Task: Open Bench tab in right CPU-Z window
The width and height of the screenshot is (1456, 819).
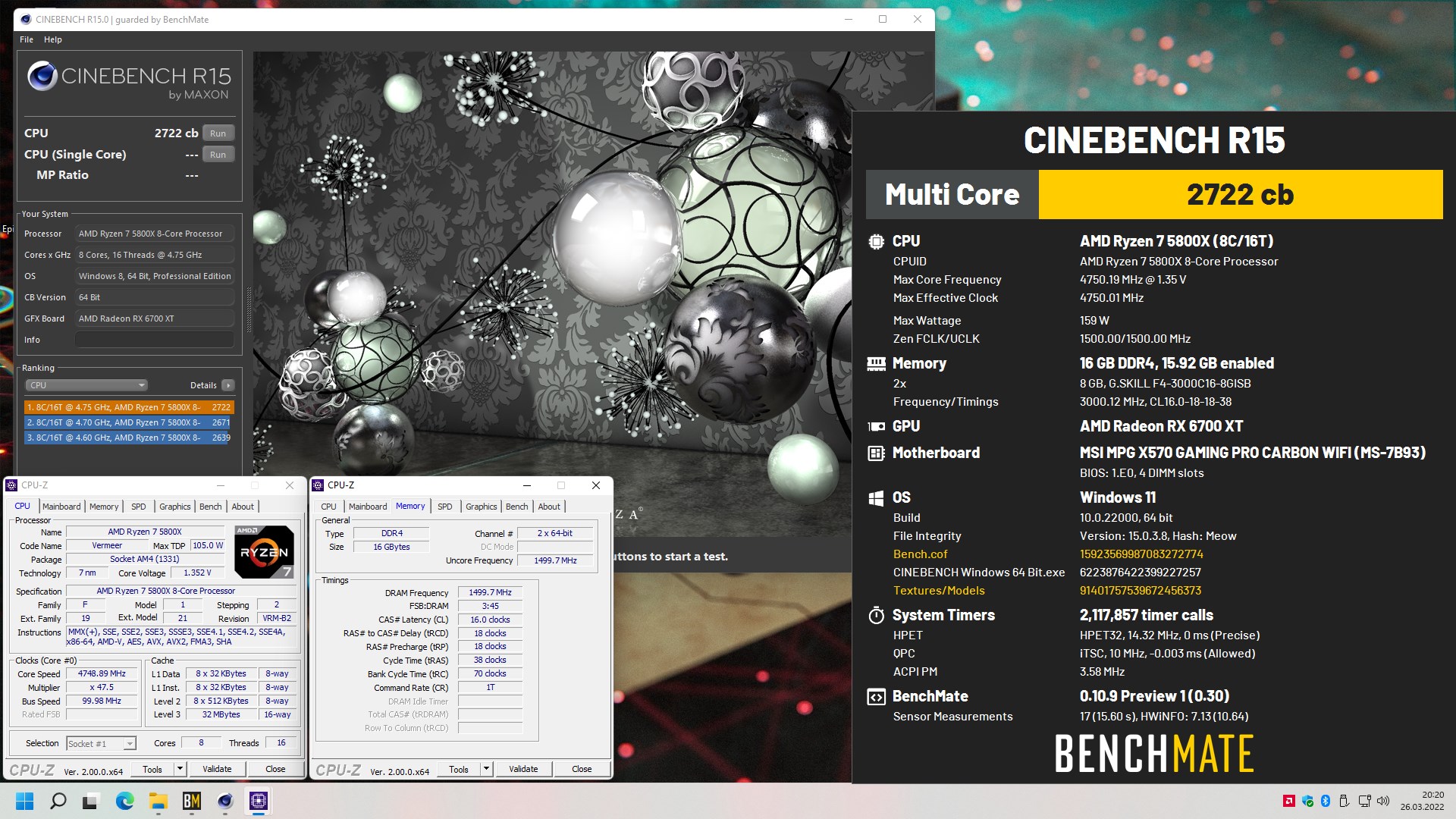Action: tap(517, 507)
